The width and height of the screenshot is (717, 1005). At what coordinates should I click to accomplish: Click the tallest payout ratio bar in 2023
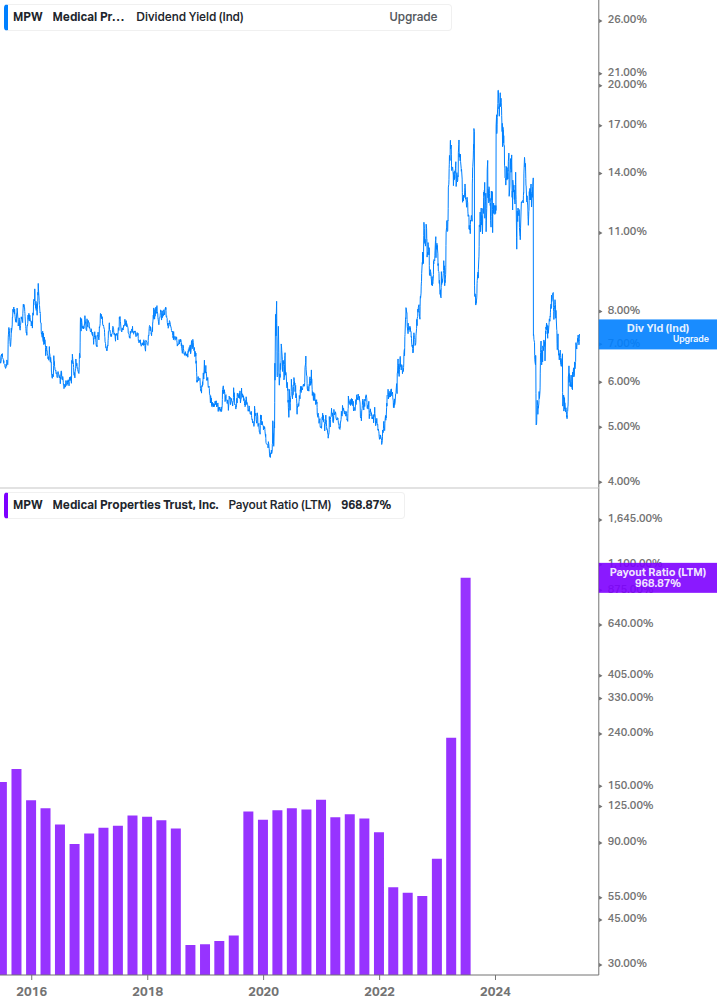[x=466, y=776]
